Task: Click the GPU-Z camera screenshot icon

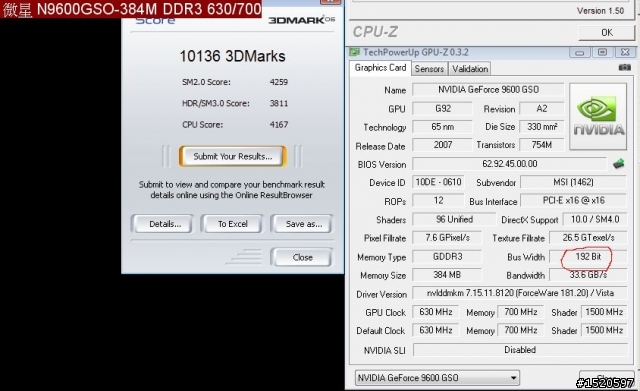Action: tap(624, 67)
